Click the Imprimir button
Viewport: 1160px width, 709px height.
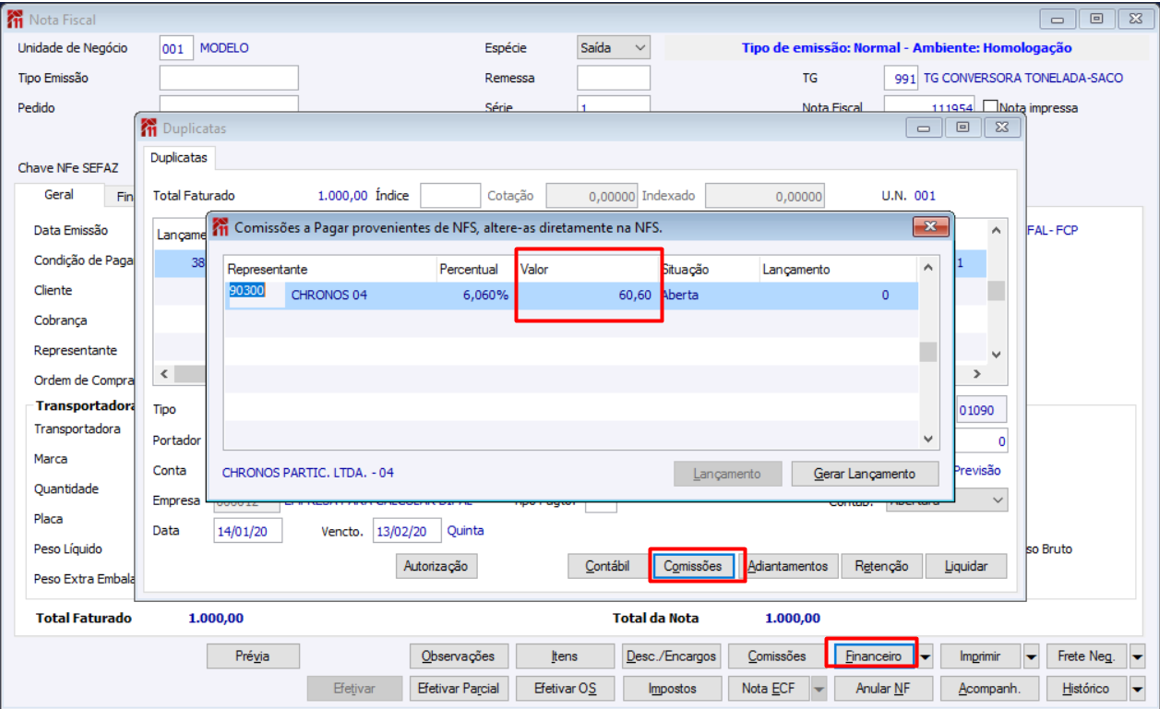(x=980, y=656)
